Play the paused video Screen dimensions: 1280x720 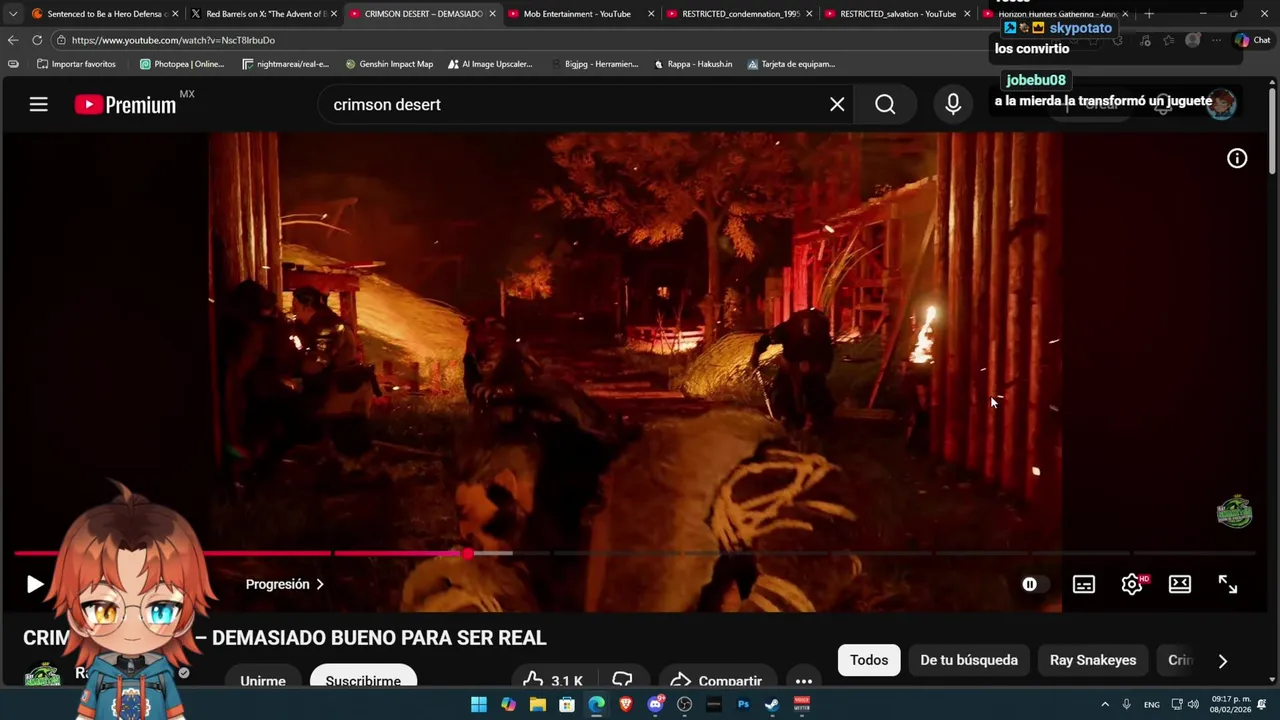click(x=35, y=584)
